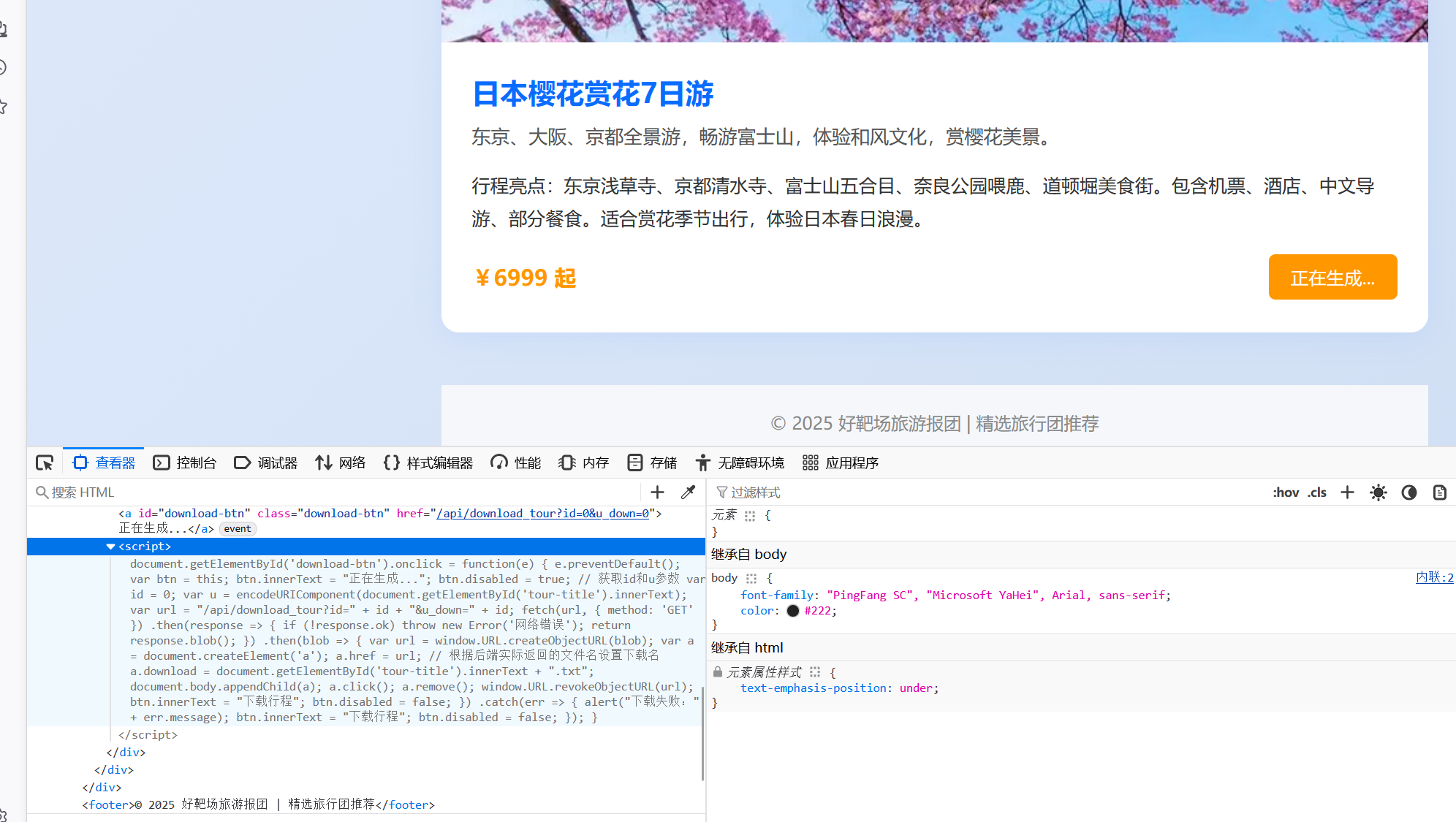Select the eyedropper color grabber icon

(688, 492)
